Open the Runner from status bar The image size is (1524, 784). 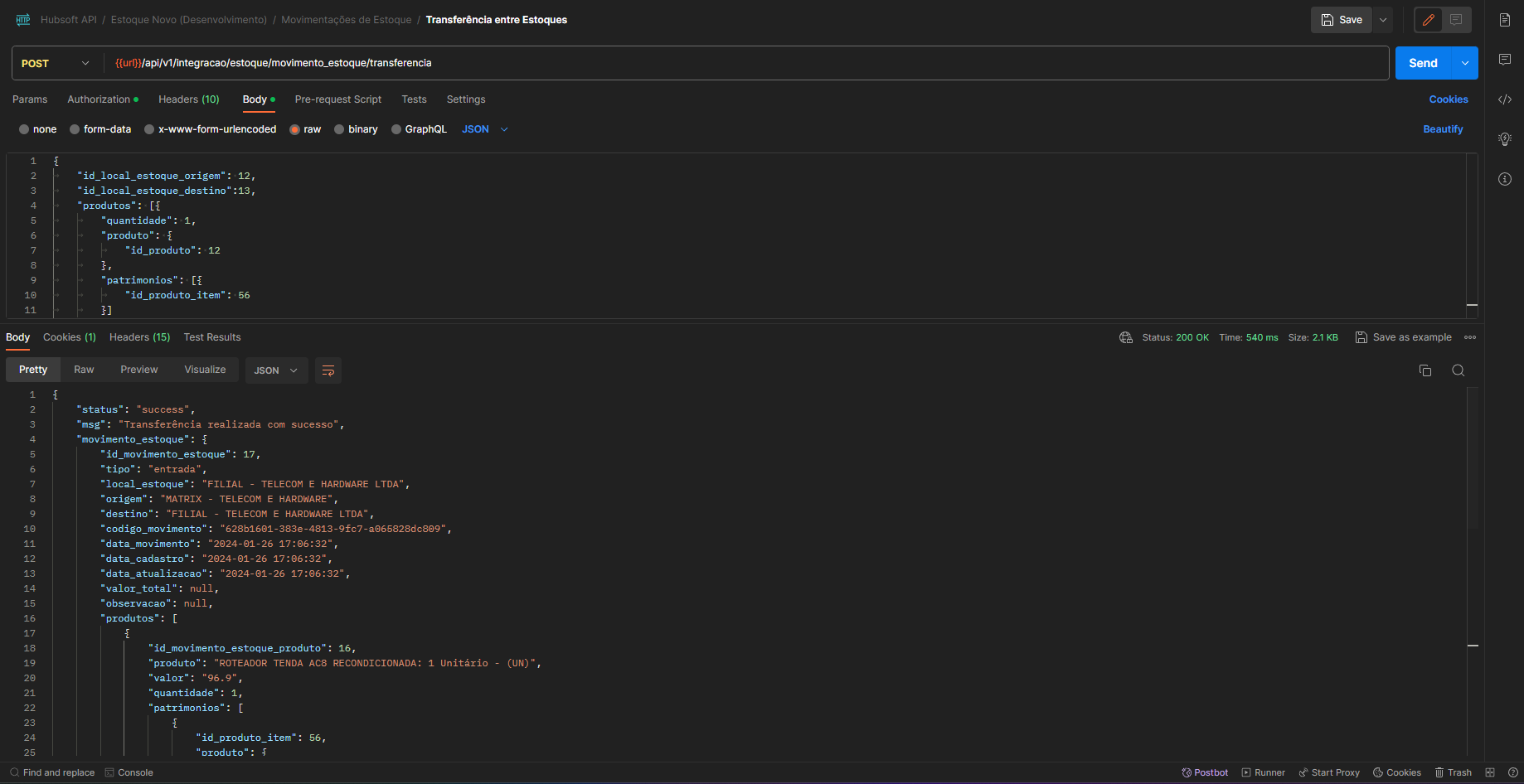pyautogui.click(x=1263, y=772)
